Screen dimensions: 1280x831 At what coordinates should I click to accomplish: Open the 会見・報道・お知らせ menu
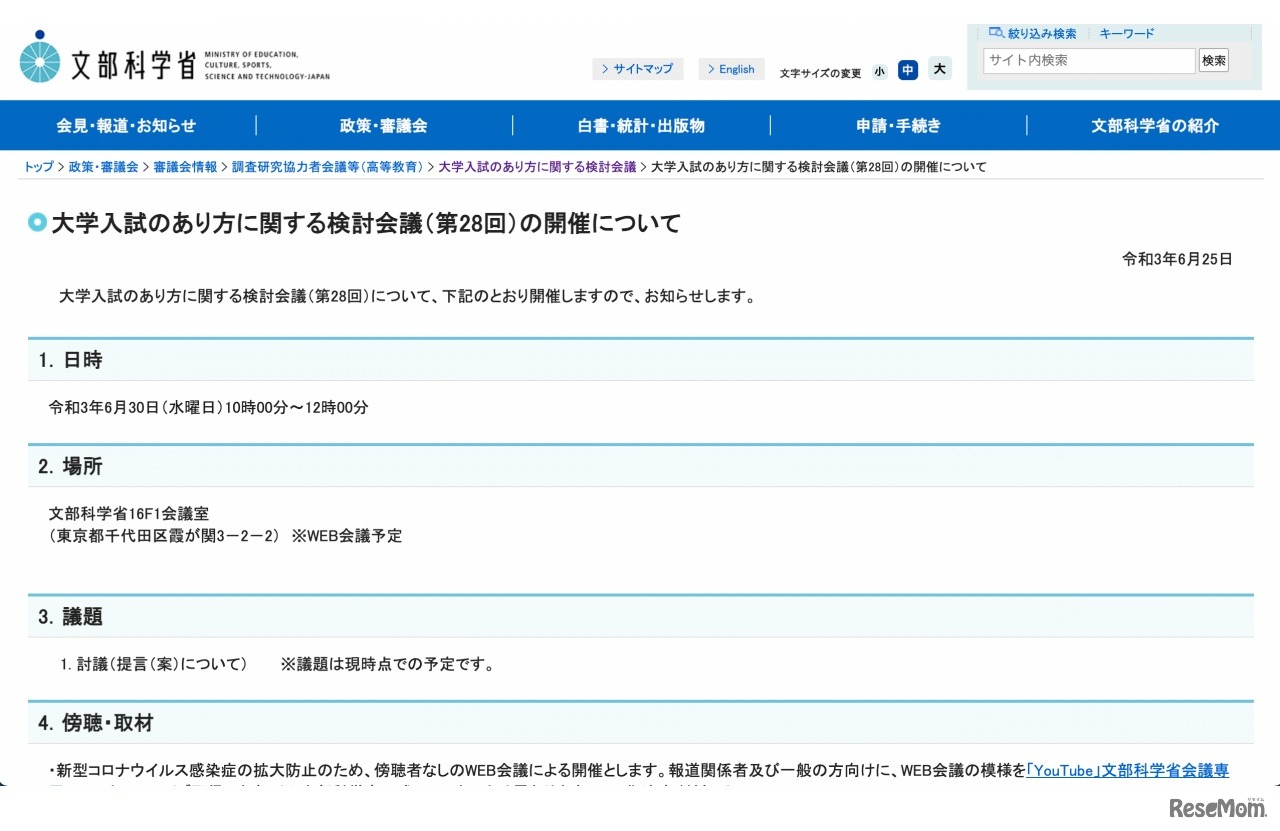point(127,125)
